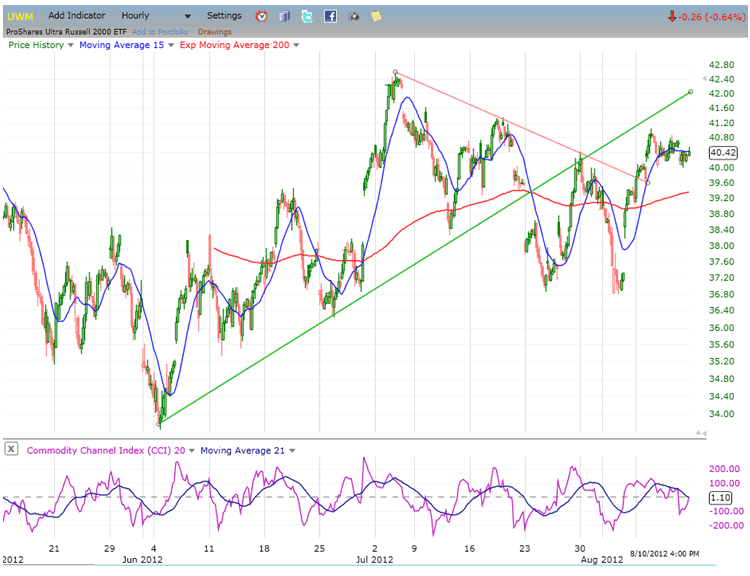Click the blue book icon in toolbar
This screenshot has height=576, width=750.
[x=285, y=16]
